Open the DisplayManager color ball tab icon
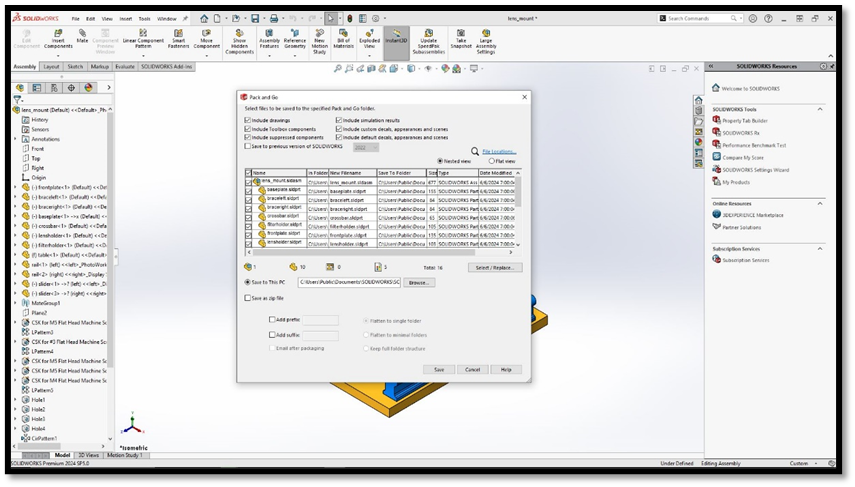The width and height of the screenshot is (855, 487). pyautogui.click(x=88, y=88)
